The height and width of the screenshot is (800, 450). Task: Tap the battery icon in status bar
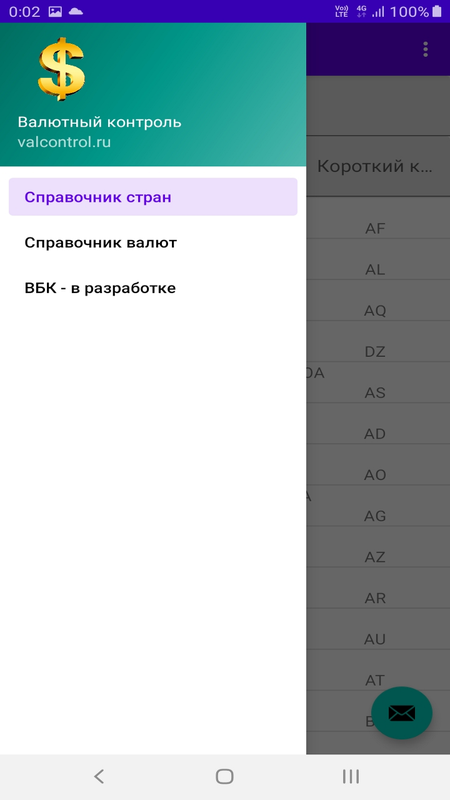[437, 11]
